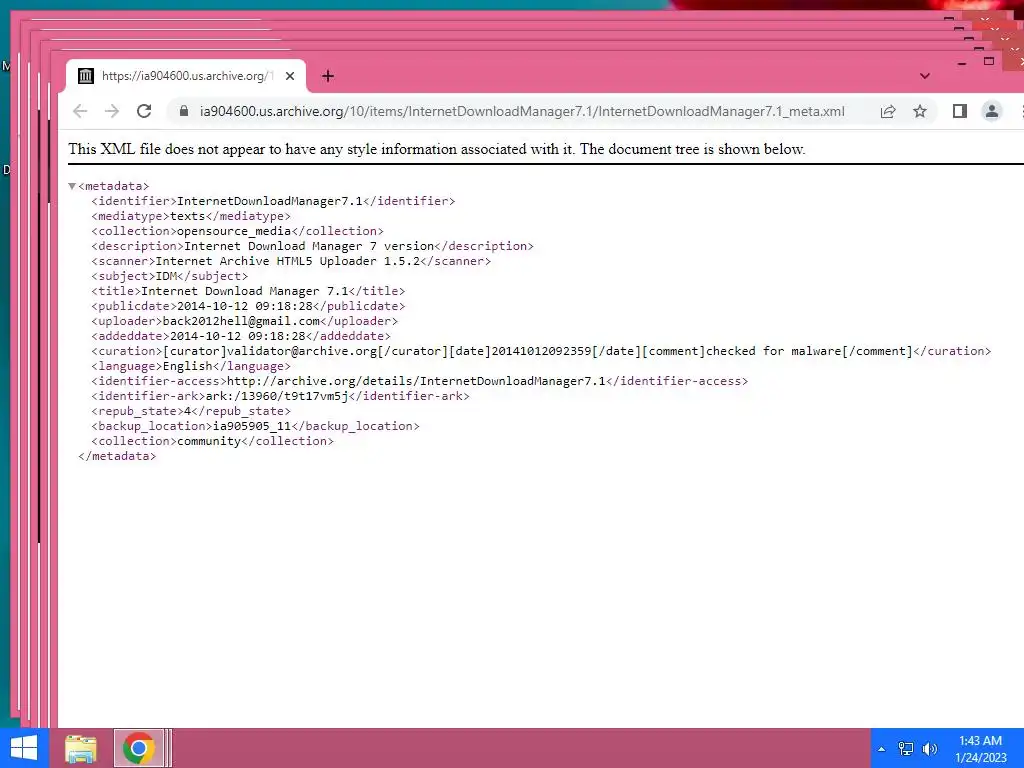The width and height of the screenshot is (1024, 768).
Task: Click the mediatype value texts
Action: pyautogui.click(x=187, y=216)
